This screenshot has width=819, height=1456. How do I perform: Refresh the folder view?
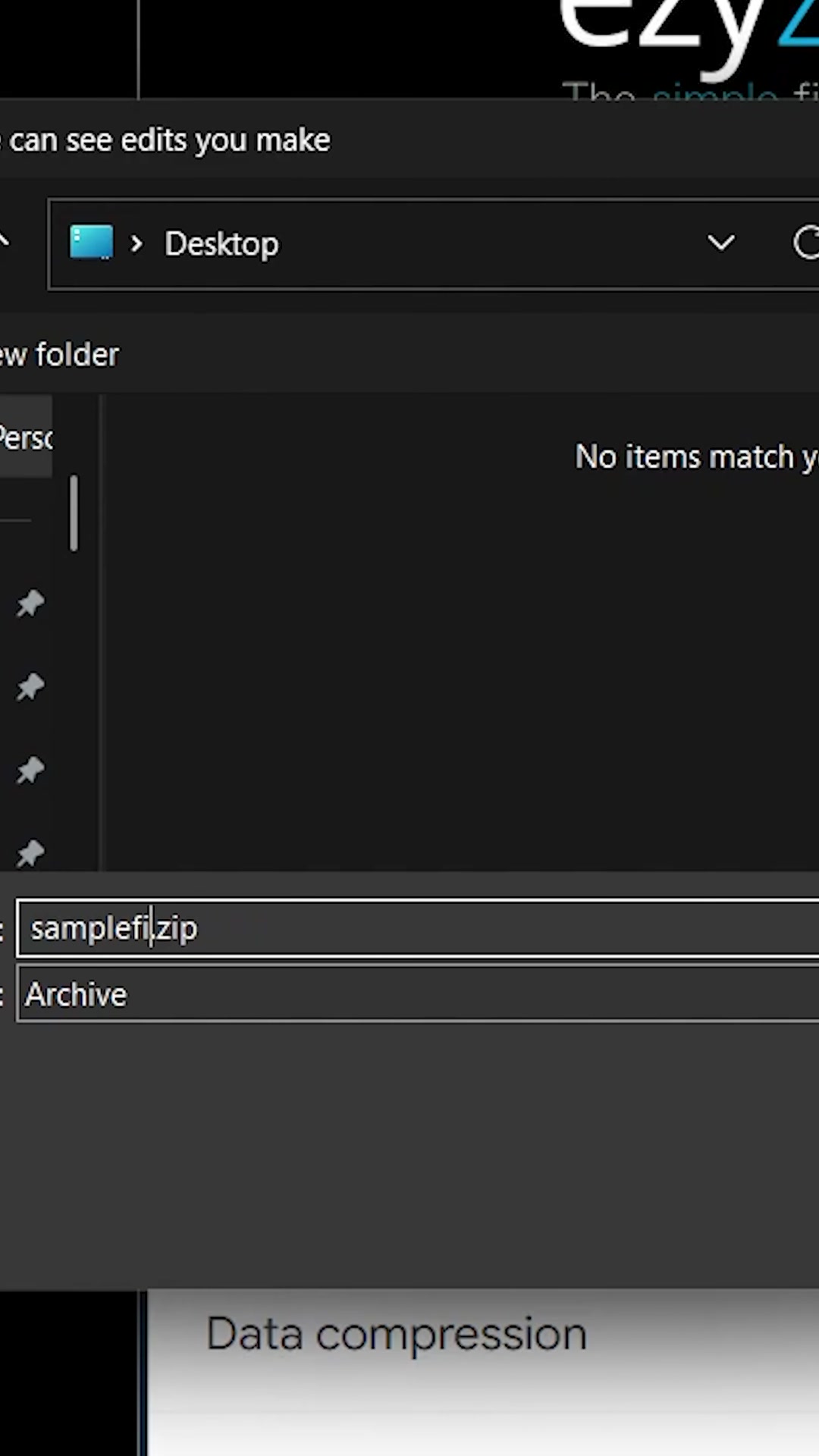point(805,243)
